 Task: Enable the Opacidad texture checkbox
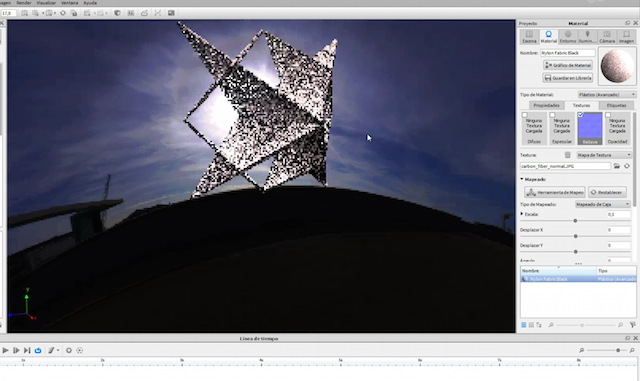point(608,115)
